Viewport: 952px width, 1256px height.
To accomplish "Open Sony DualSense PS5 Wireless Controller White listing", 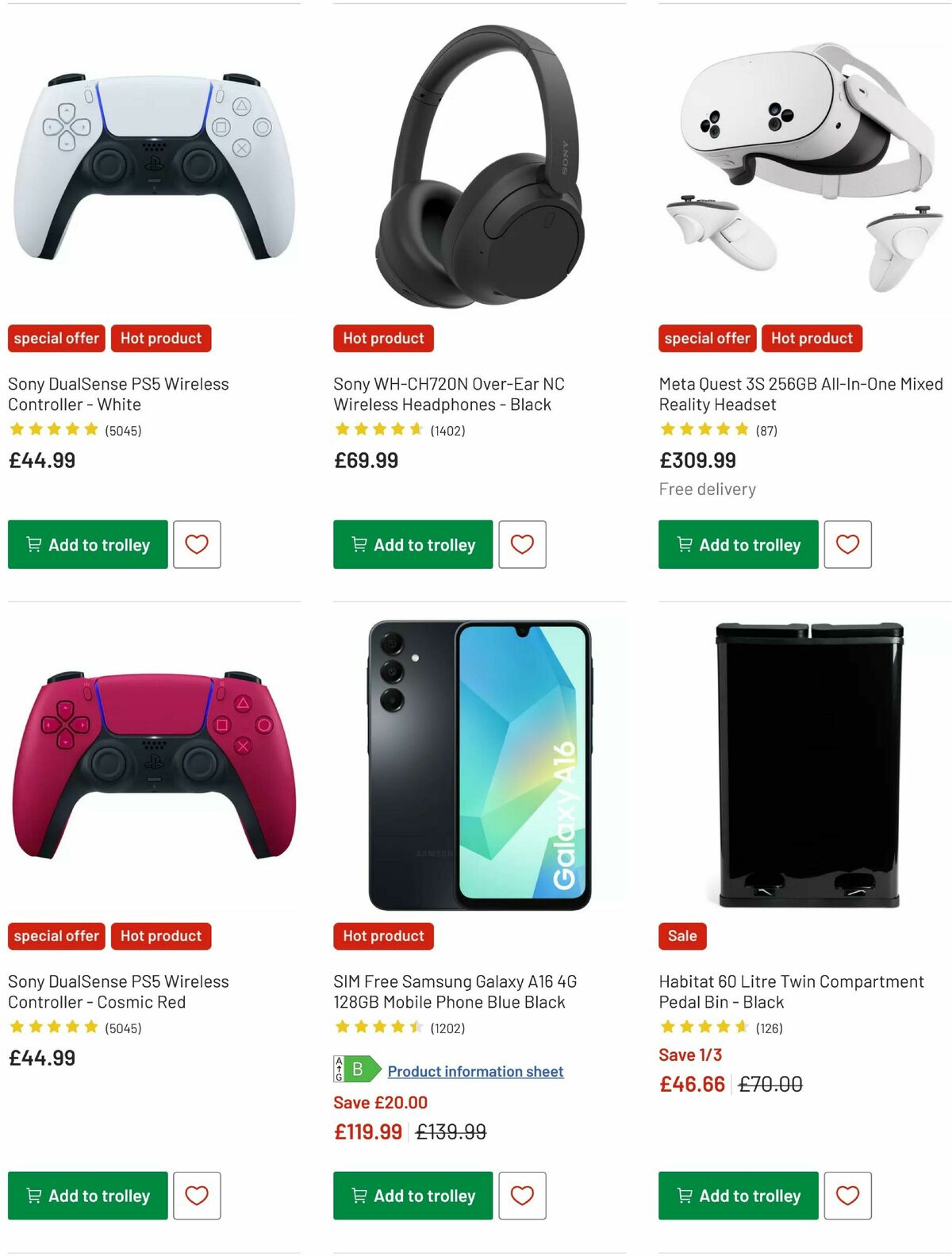I will click(117, 394).
